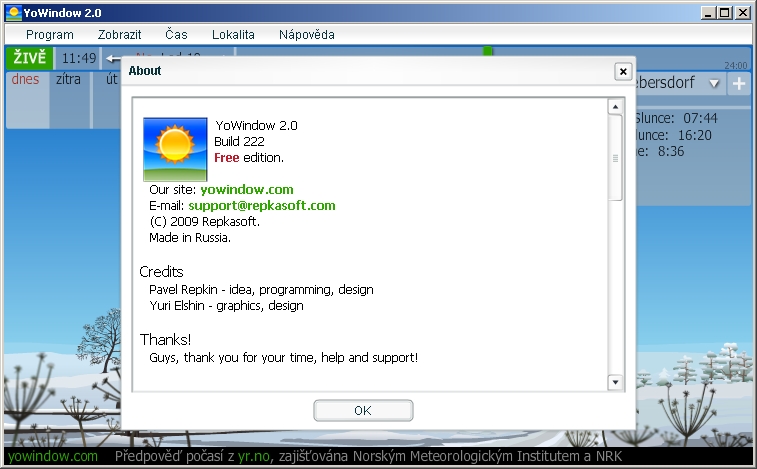The image size is (757, 469).
Task: Select the út day tab
Action: point(112,79)
